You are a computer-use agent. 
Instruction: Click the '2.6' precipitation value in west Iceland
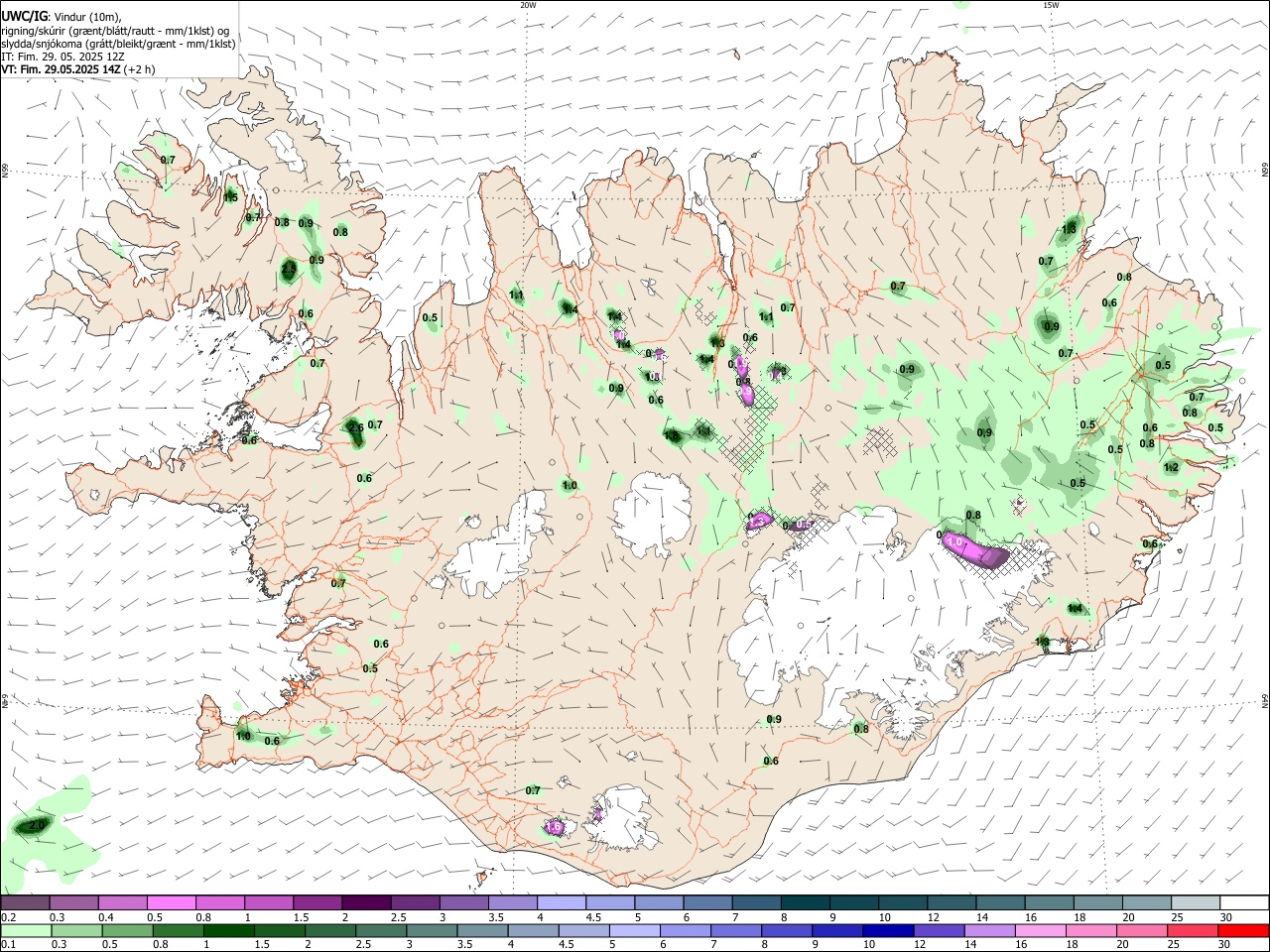click(355, 427)
